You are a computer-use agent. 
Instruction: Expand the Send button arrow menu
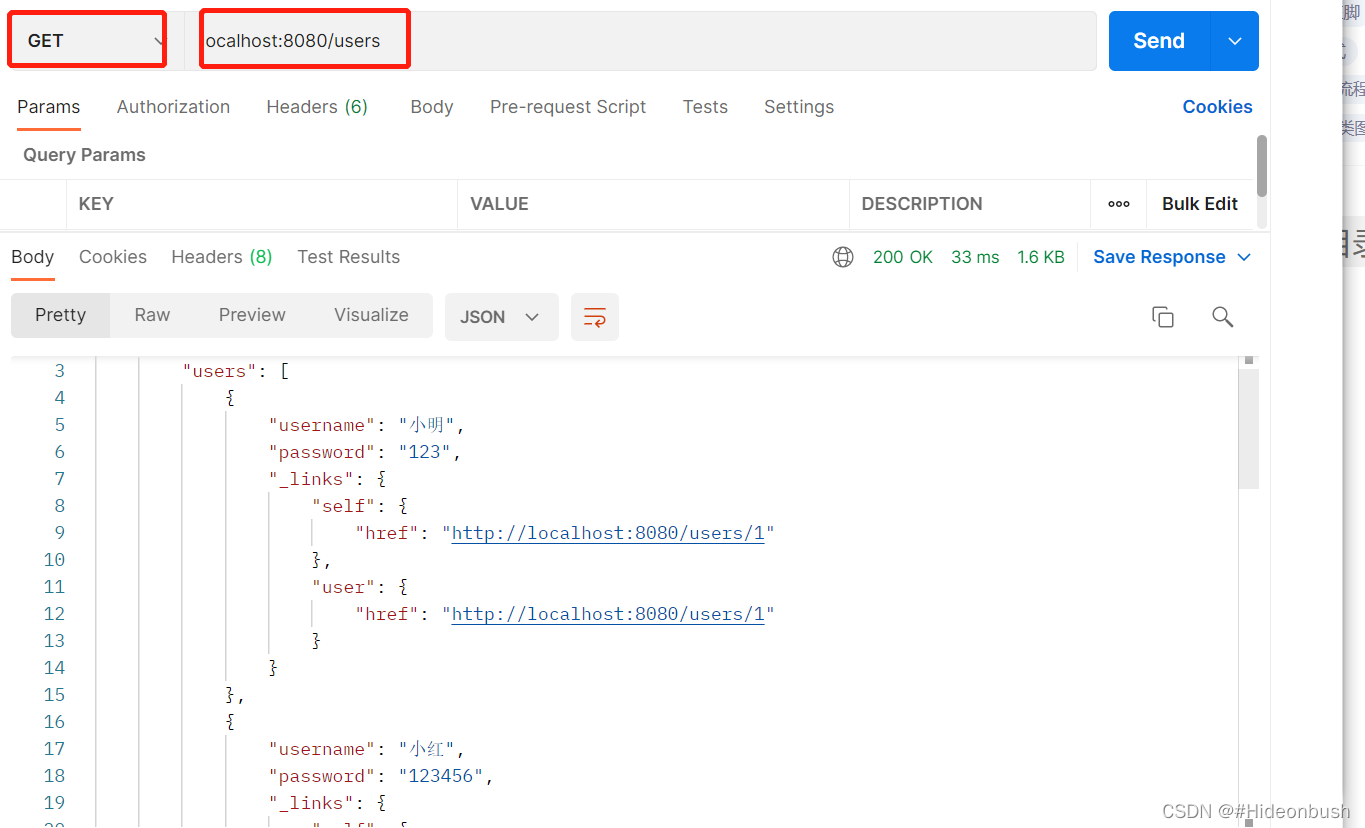point(1235,41)
